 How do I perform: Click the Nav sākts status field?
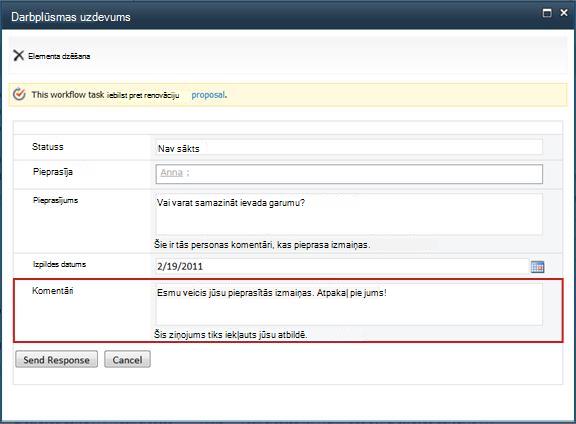coord(349,147)
